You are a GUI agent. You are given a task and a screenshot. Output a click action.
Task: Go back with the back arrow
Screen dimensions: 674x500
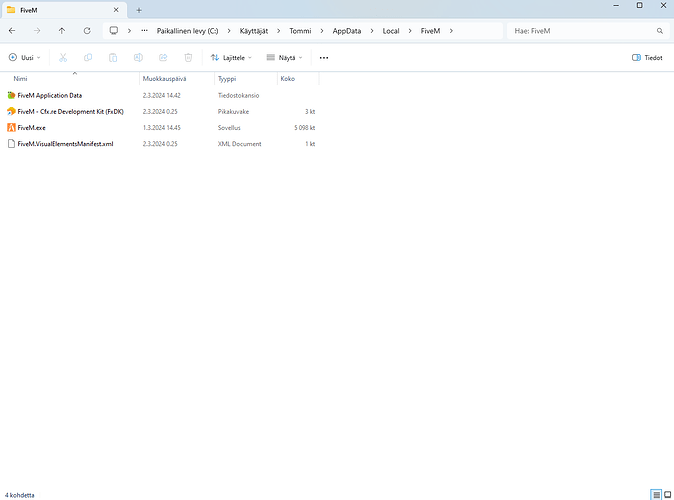click(x=12, y=31)
